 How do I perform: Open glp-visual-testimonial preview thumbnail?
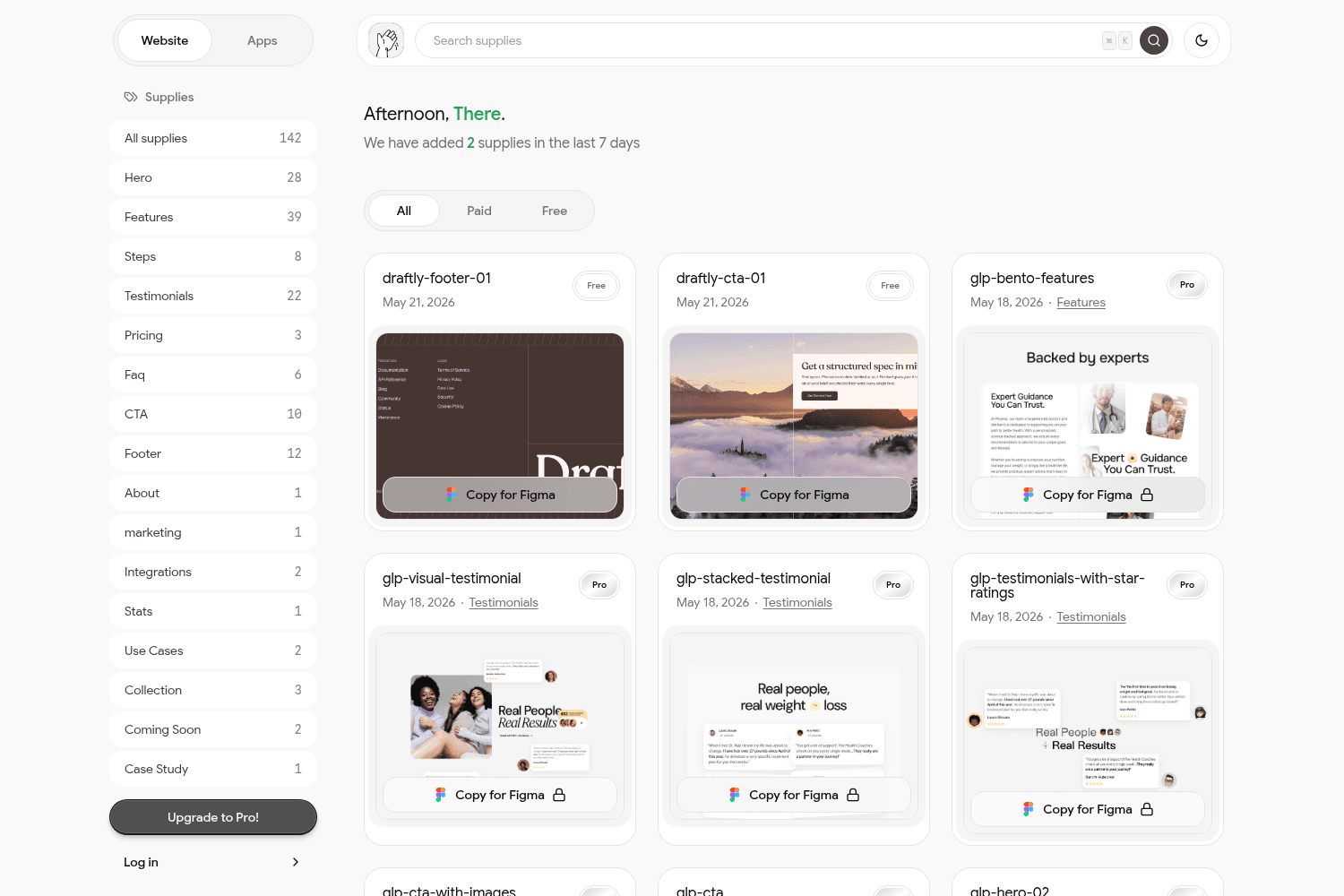[500, 726]
